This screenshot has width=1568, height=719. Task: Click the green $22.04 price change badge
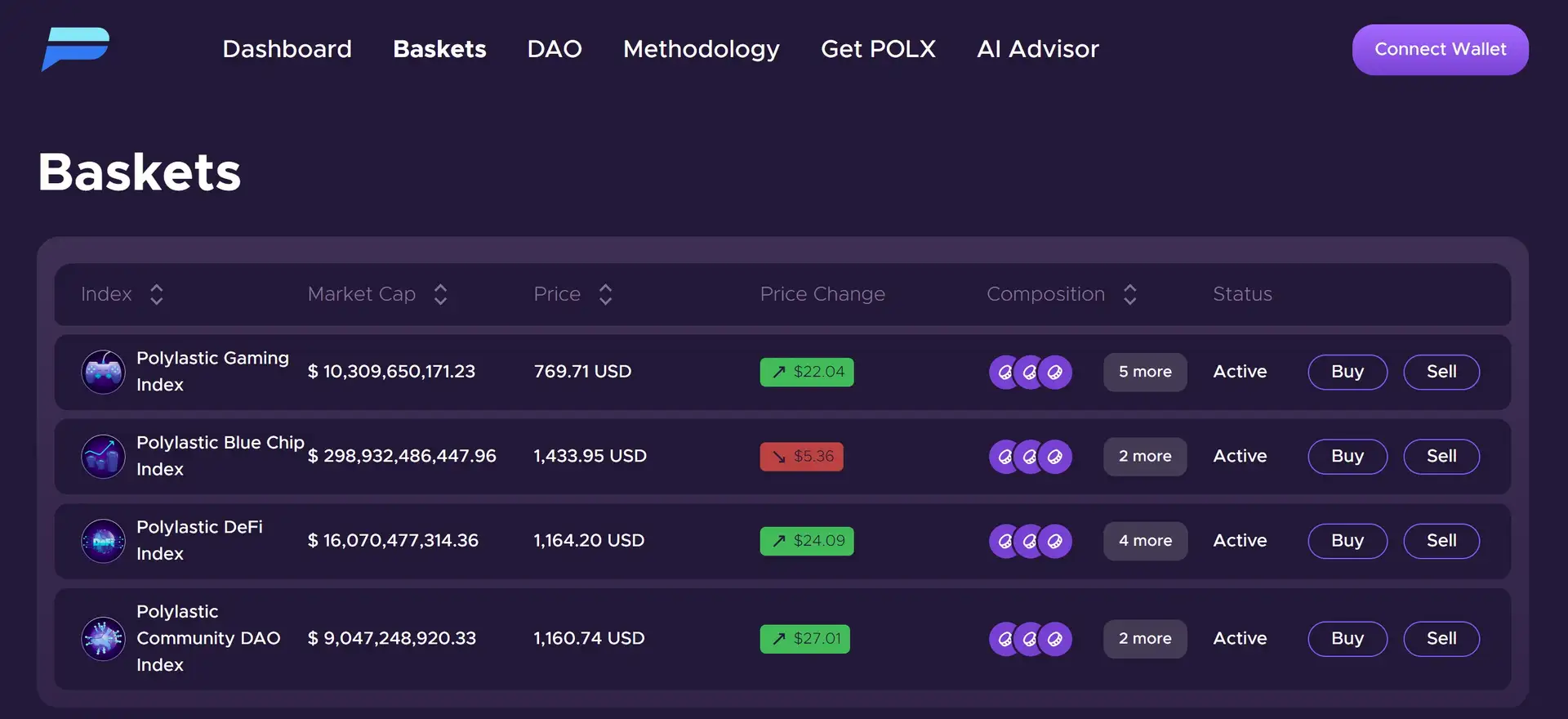click(806, 372)
